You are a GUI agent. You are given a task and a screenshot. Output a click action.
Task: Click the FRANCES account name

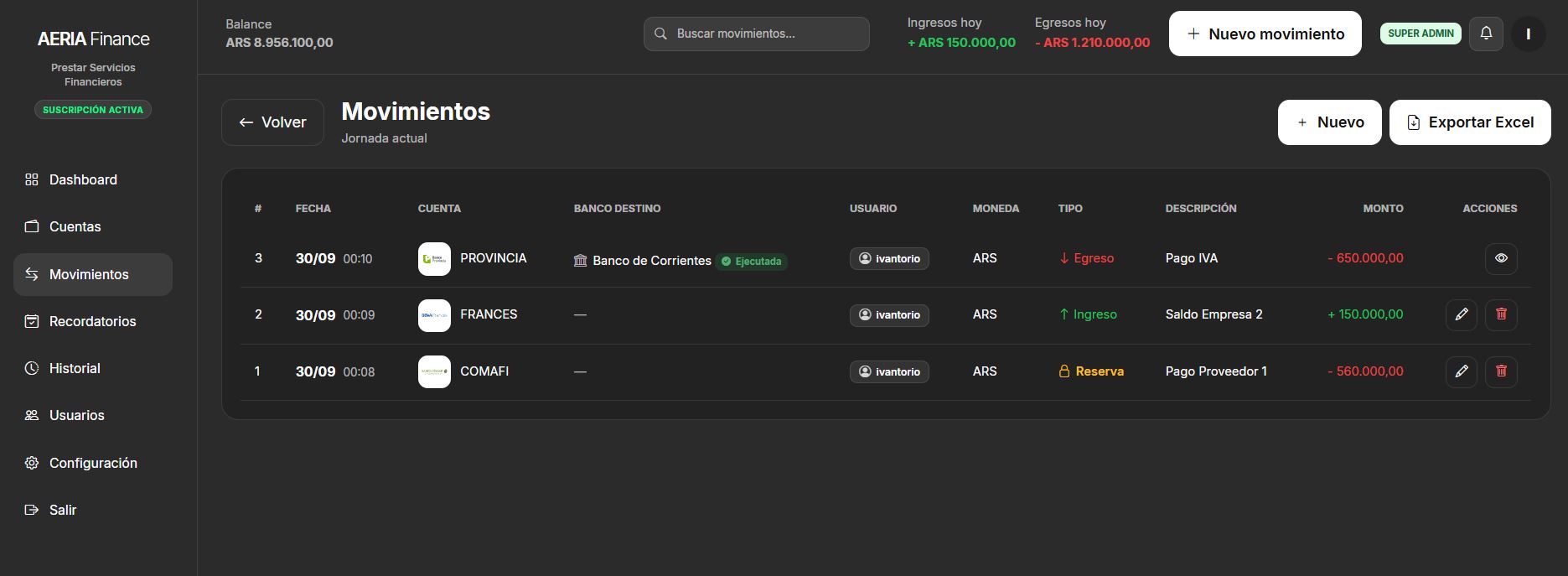click(489, 314)
